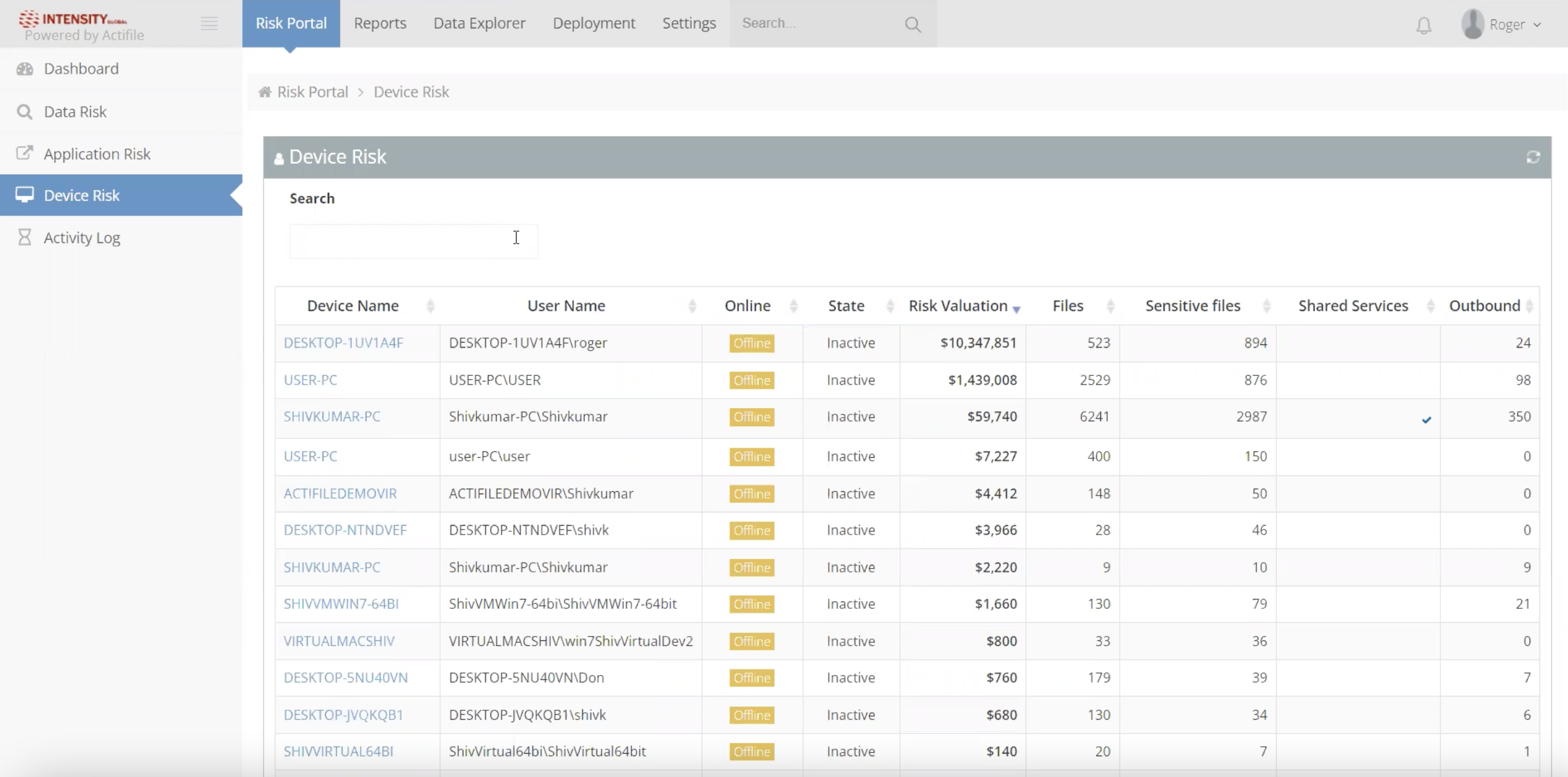Open Dashboard from the sidebar
Screen dimensions: 1568x777
81,69
